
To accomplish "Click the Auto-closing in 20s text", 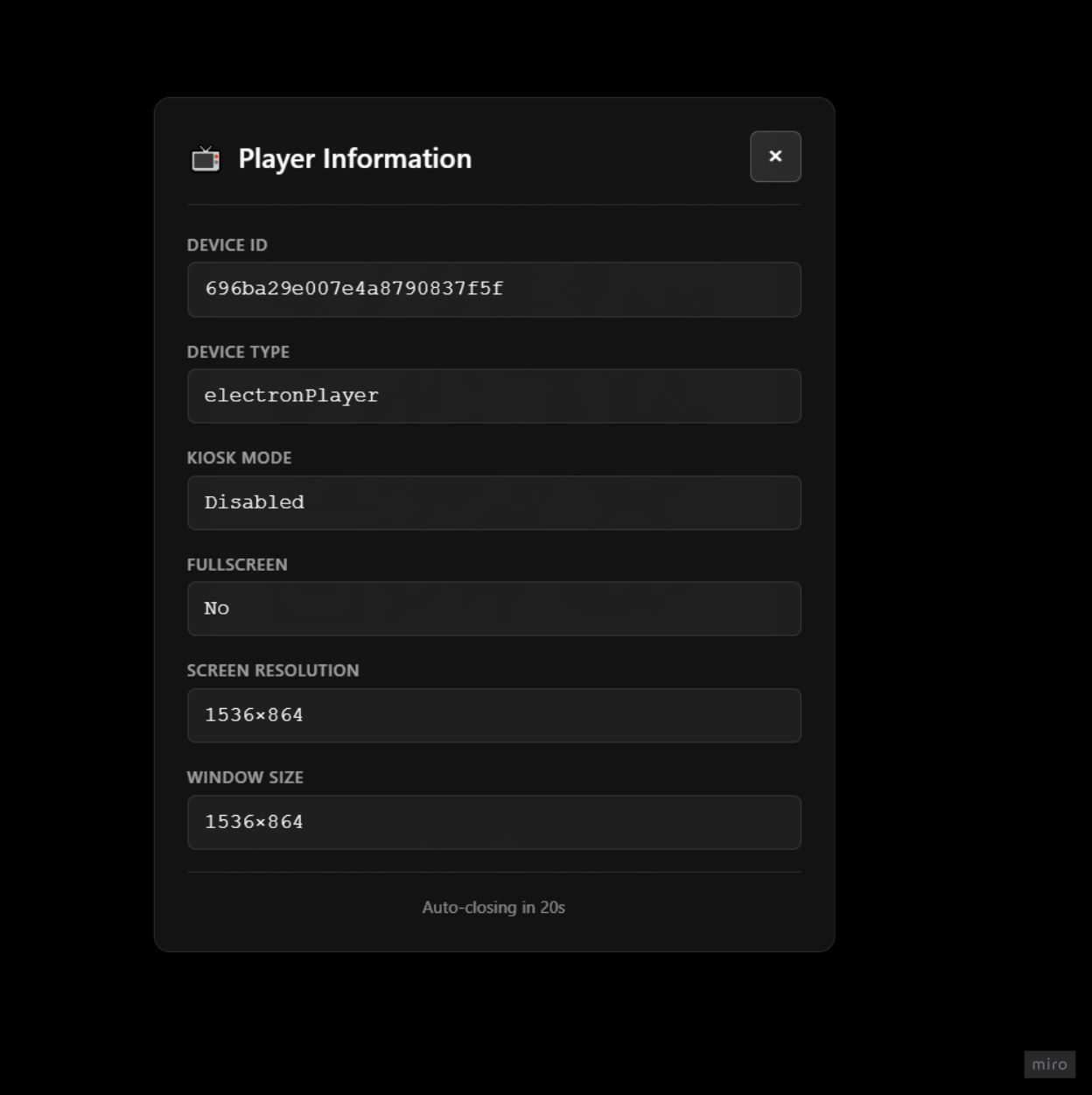I will 493,908.
